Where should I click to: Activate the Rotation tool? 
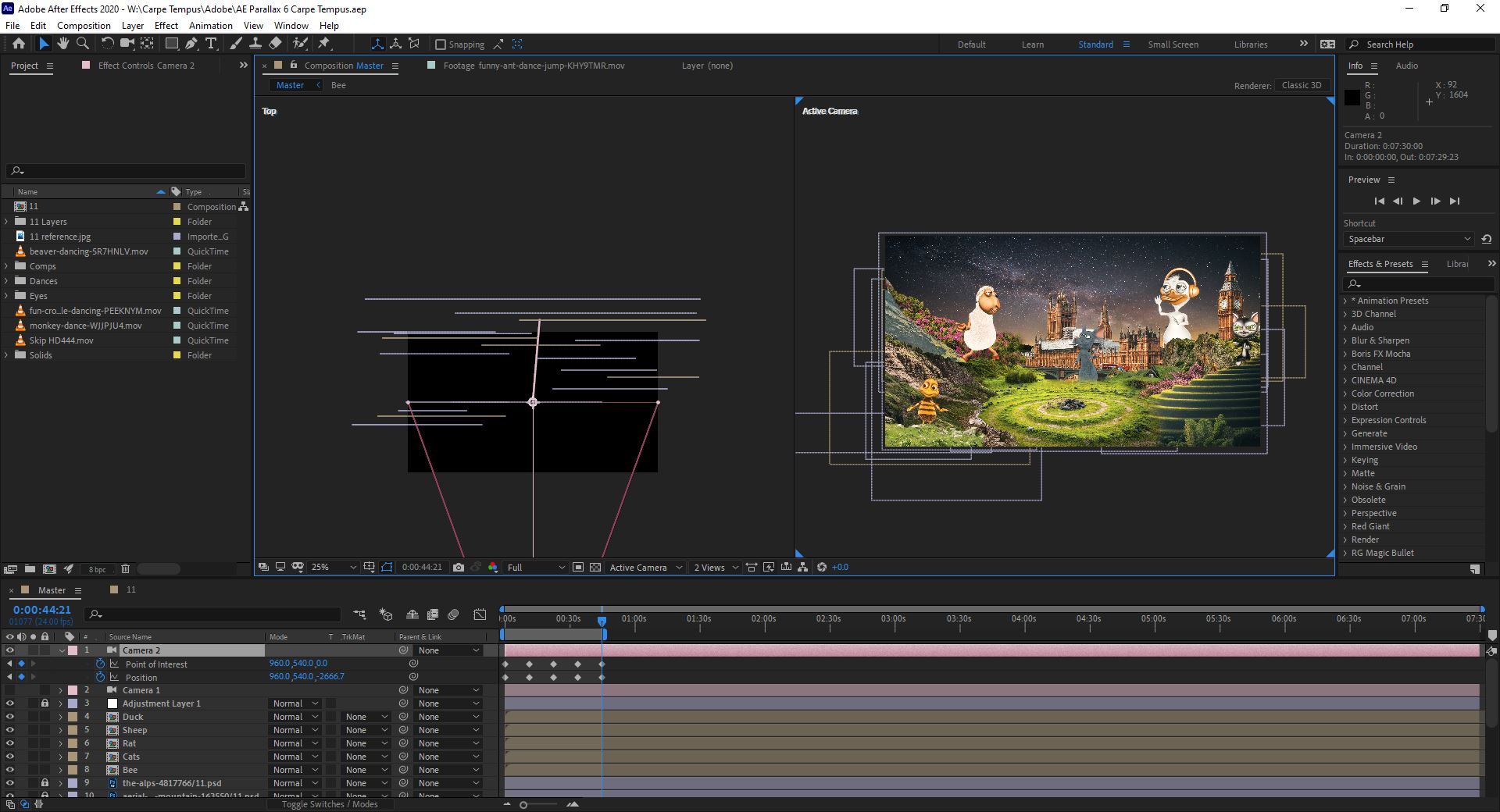(x=107, y=45)
